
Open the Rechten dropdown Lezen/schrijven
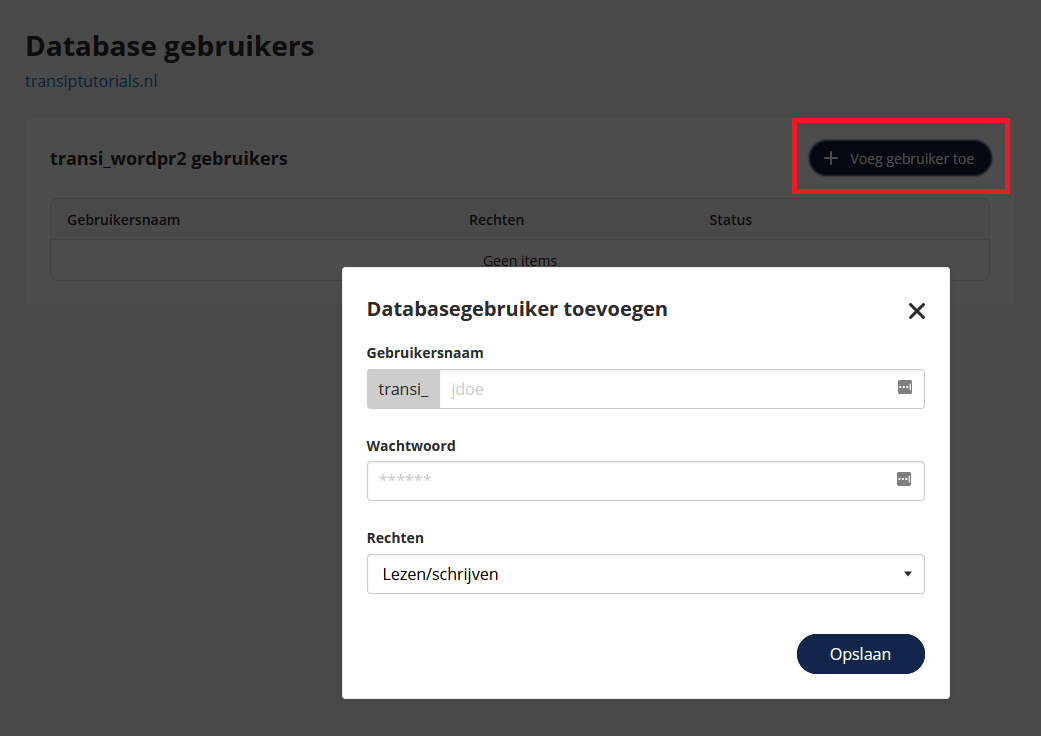tap(645, 574)
